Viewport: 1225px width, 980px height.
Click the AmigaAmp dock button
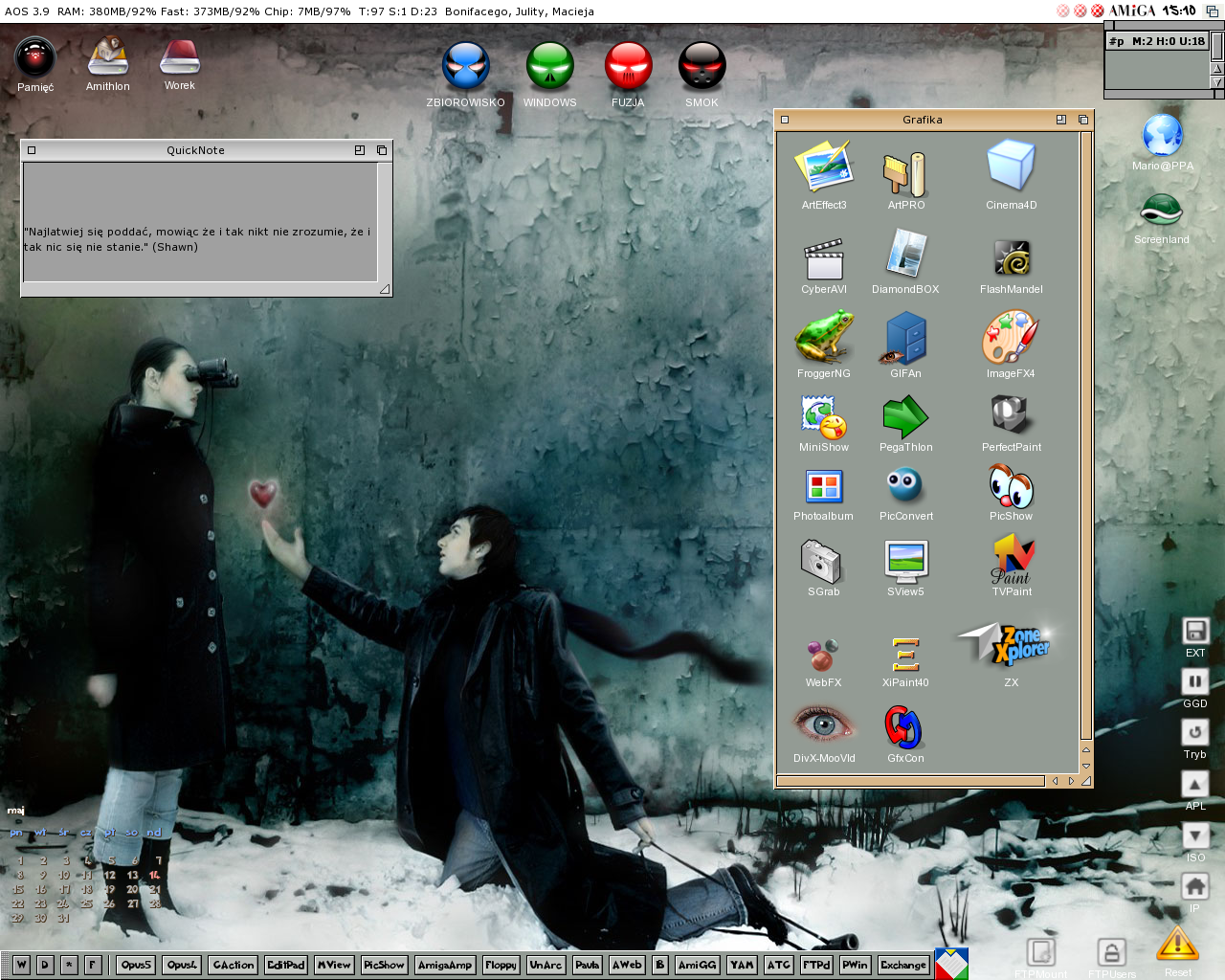(445, 965)
